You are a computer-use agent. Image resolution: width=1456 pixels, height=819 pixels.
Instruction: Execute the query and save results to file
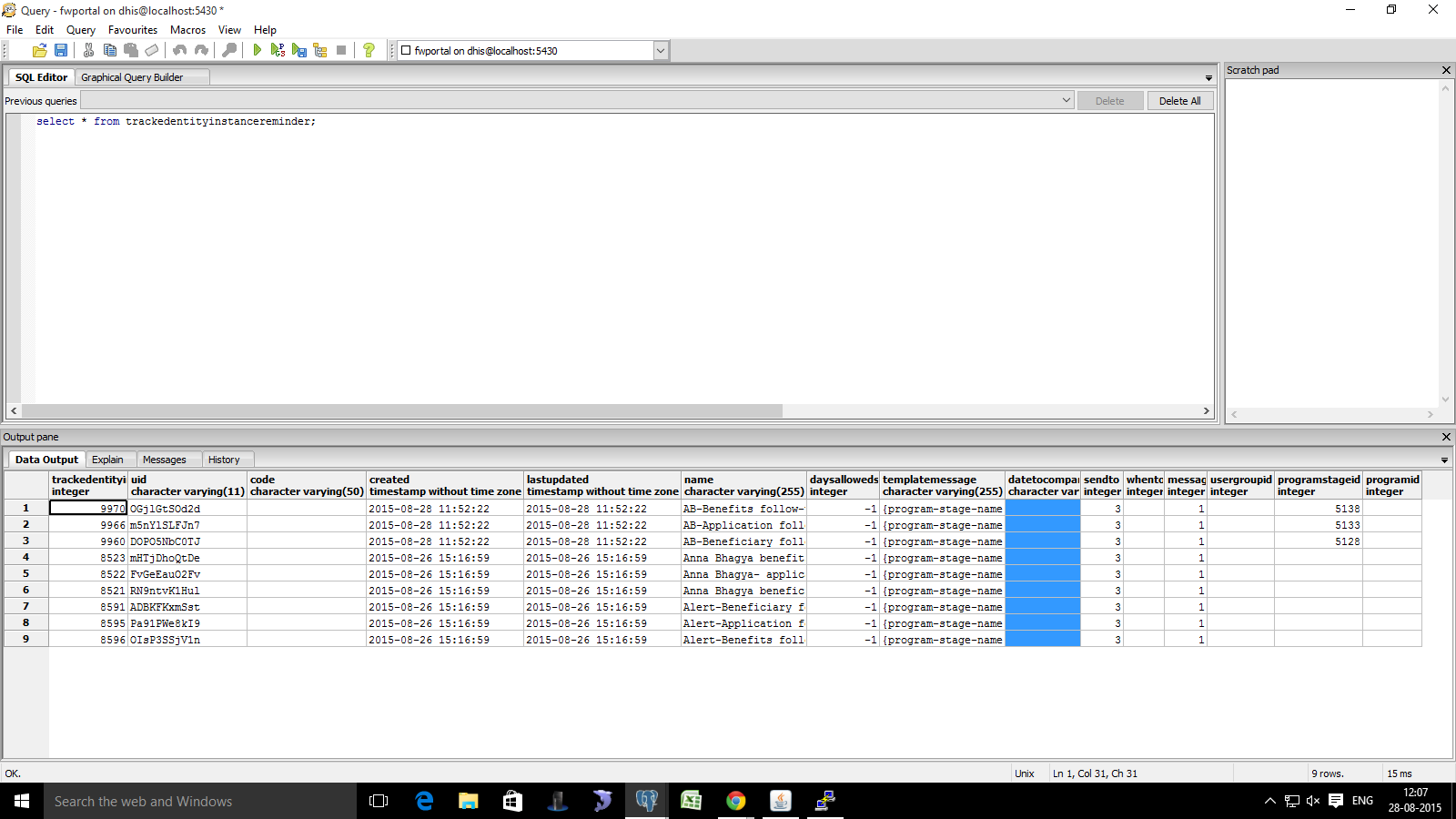(x=299, y=51)
